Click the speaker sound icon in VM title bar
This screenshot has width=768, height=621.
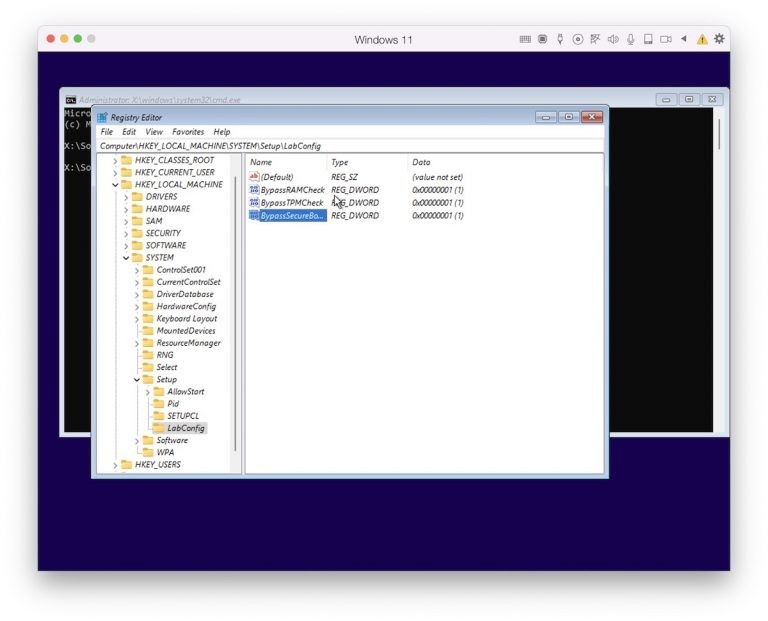click(613, 39)
